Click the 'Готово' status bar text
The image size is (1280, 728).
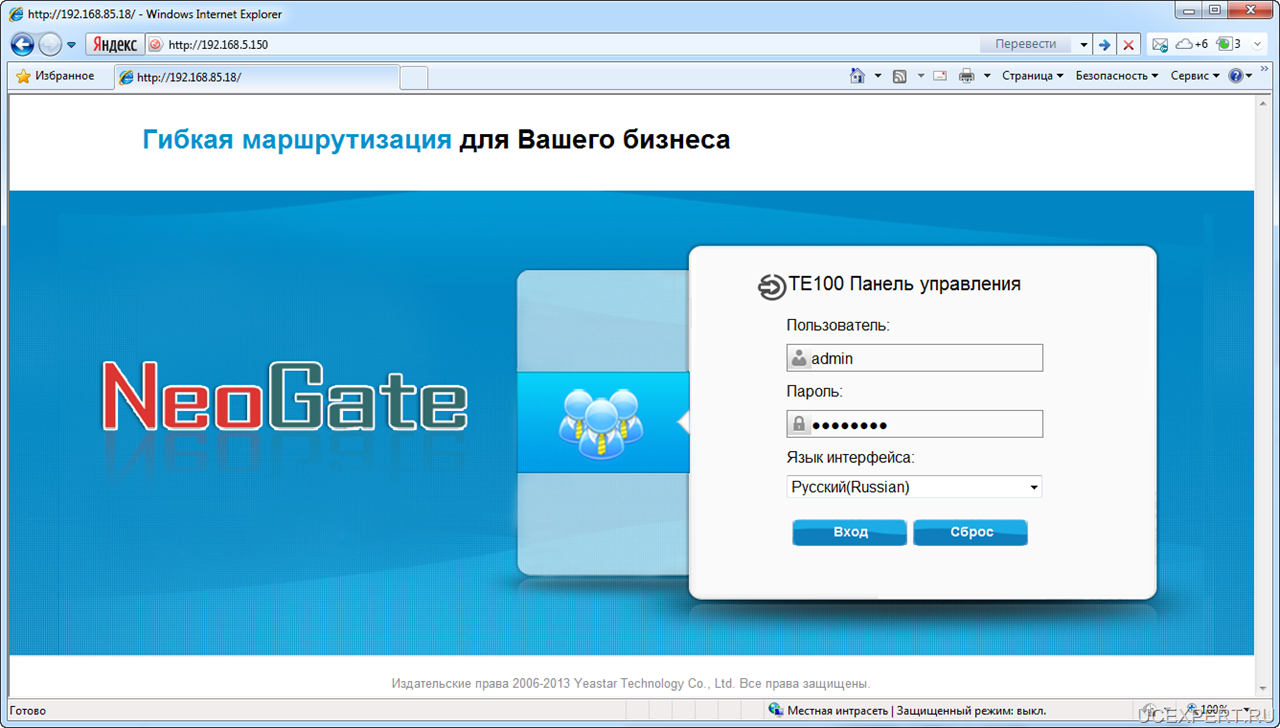click(x=28, y=711)
